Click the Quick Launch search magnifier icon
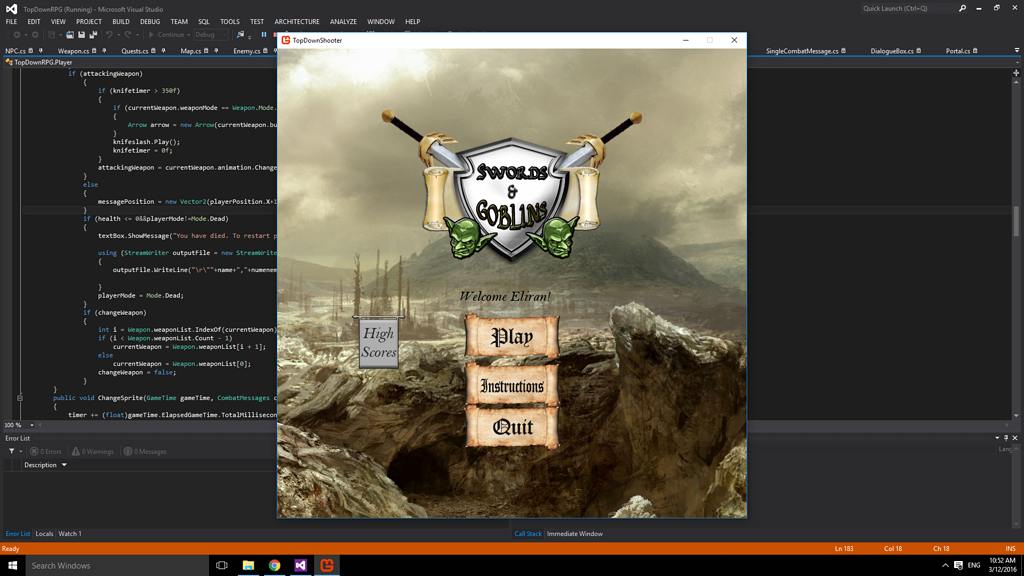This screenshot has height=576, width=1024. coord(962,8)
